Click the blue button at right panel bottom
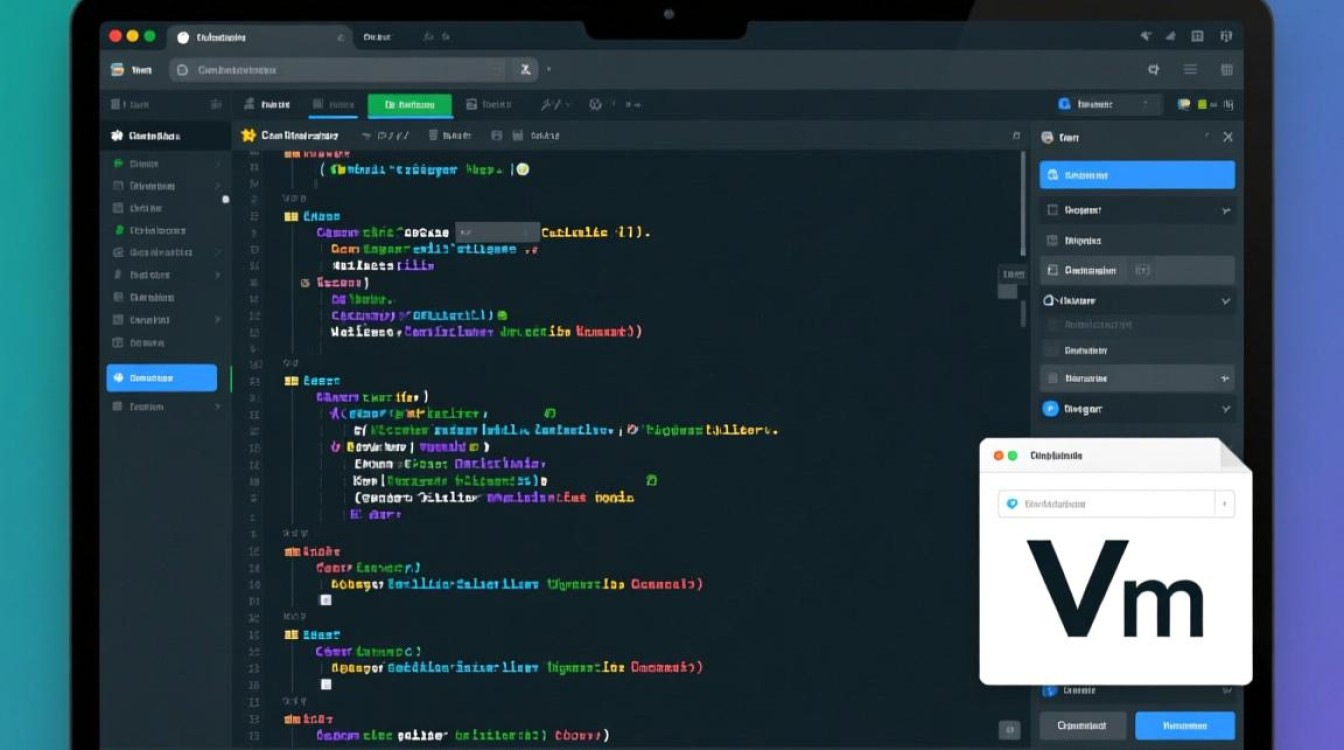Image resolution: width=1344 pixels, height=750 pixels. point(1185,725)
